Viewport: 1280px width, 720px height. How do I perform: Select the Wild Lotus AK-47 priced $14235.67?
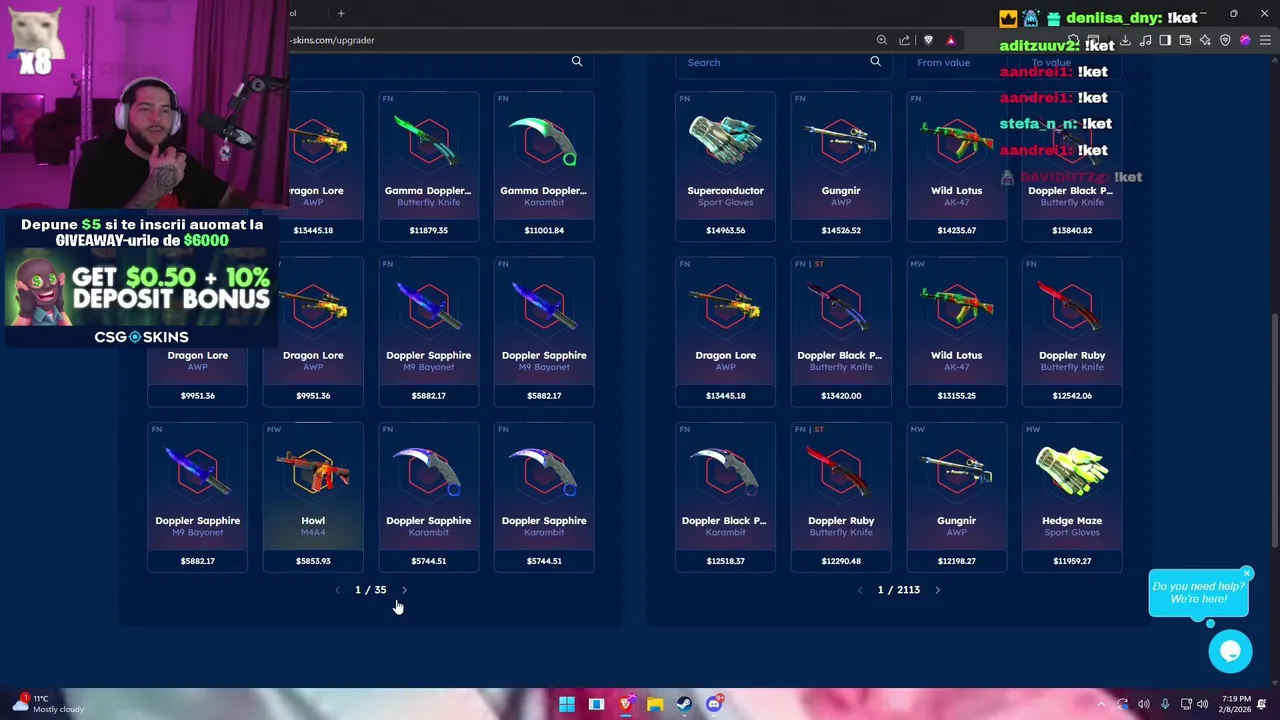(956, 166)
